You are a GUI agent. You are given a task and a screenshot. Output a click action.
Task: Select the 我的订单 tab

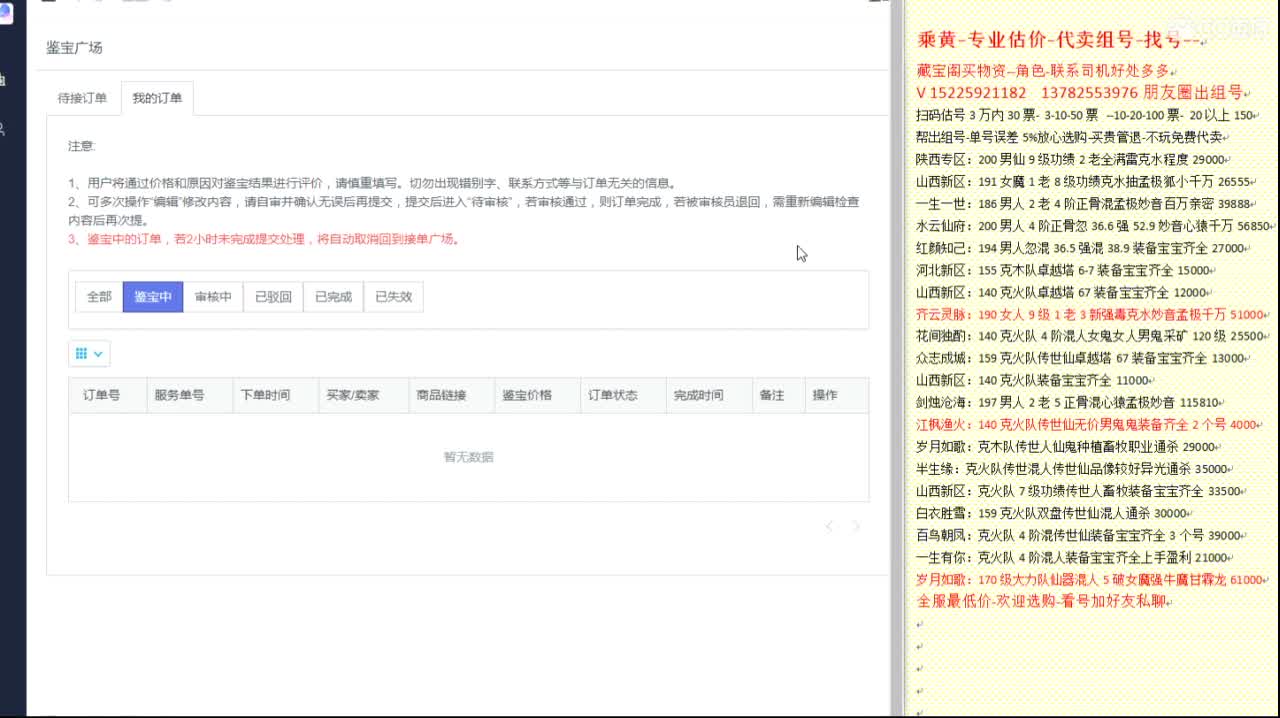(x=157, y=98)
